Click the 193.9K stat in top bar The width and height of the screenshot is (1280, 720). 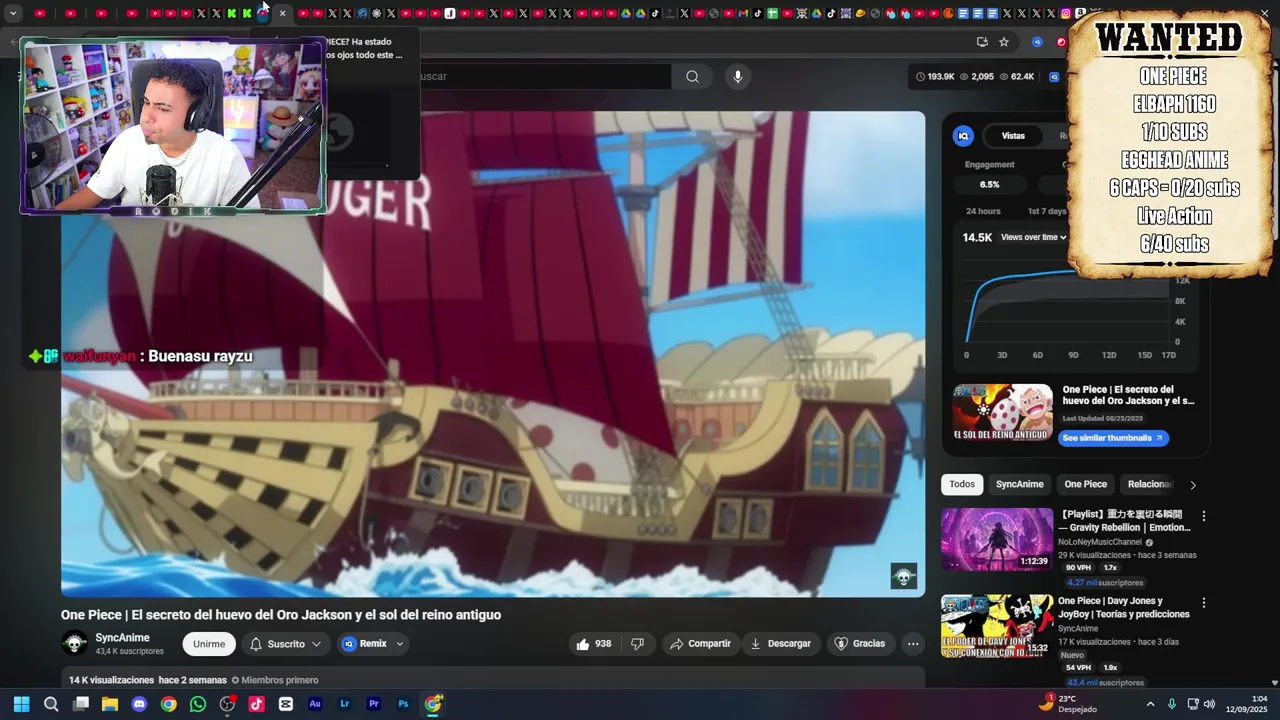[935, 77]
